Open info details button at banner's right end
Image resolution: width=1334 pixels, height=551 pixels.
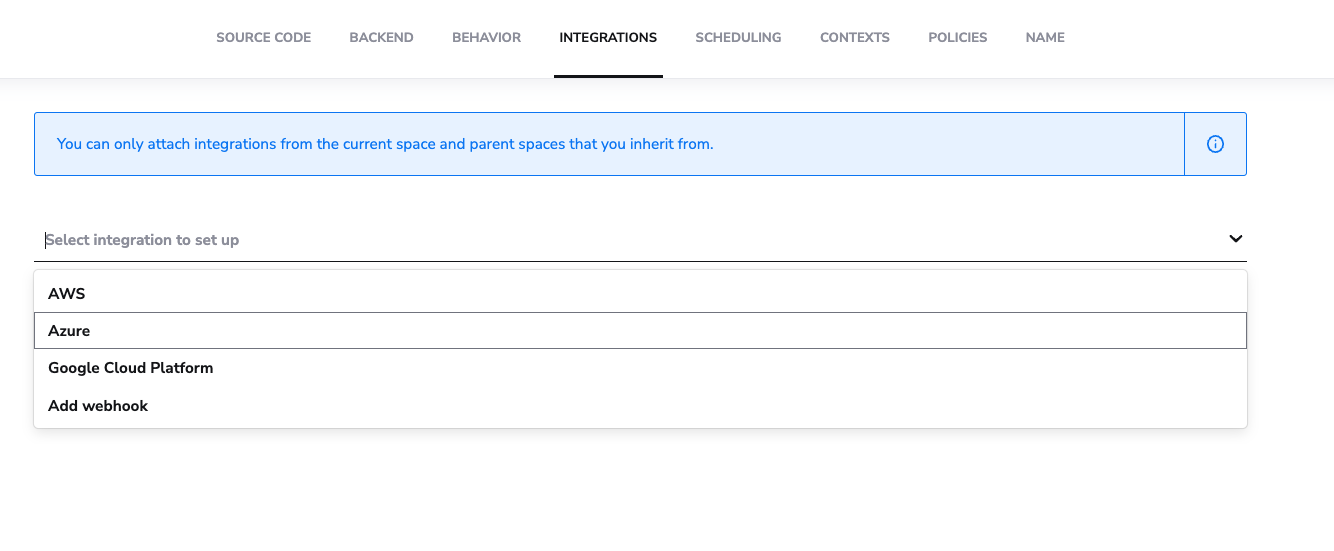(x=1215, y=144)
